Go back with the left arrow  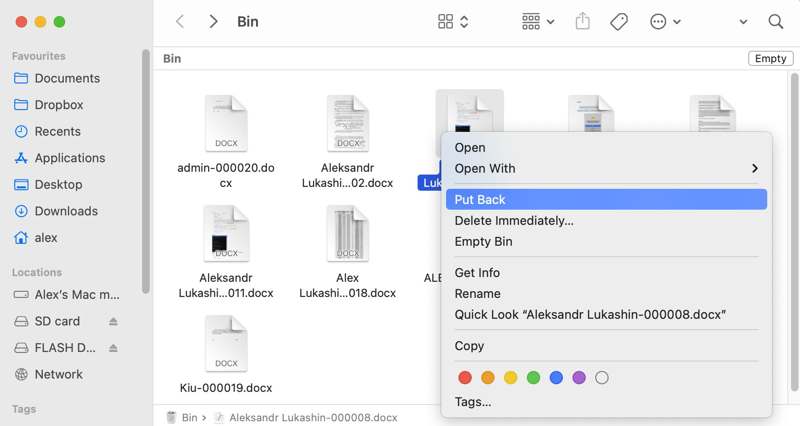click(x=180, y=21)
